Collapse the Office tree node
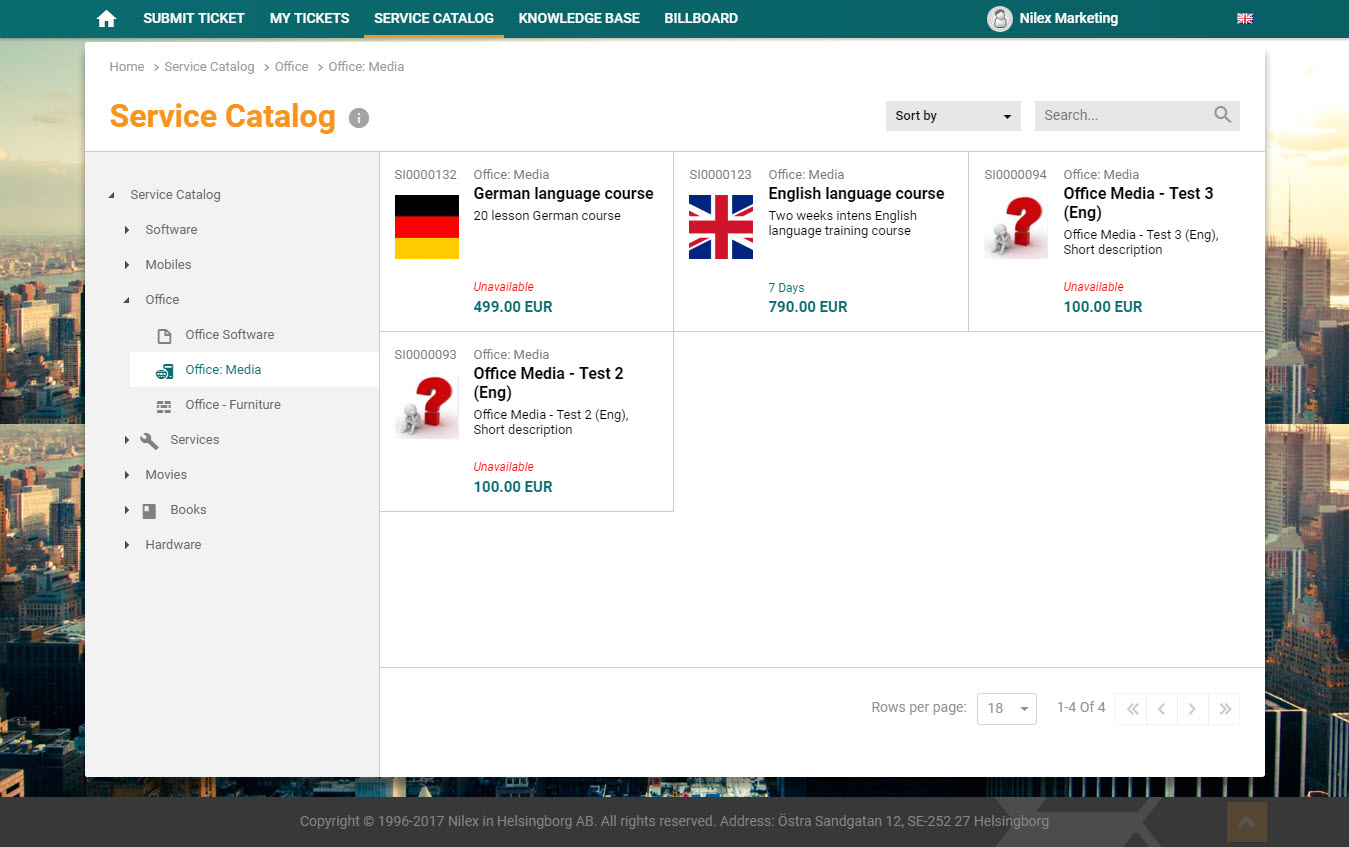Viewport: 1349px width, 847px height. pos(126,300)
